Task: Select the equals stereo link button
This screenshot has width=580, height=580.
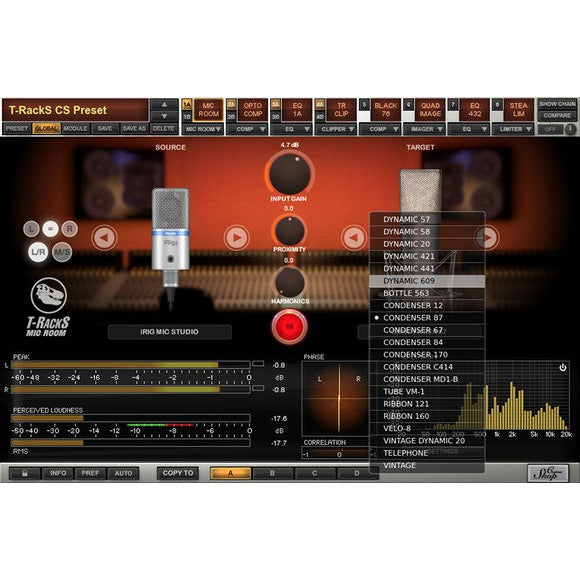Action: click(50, 229)
